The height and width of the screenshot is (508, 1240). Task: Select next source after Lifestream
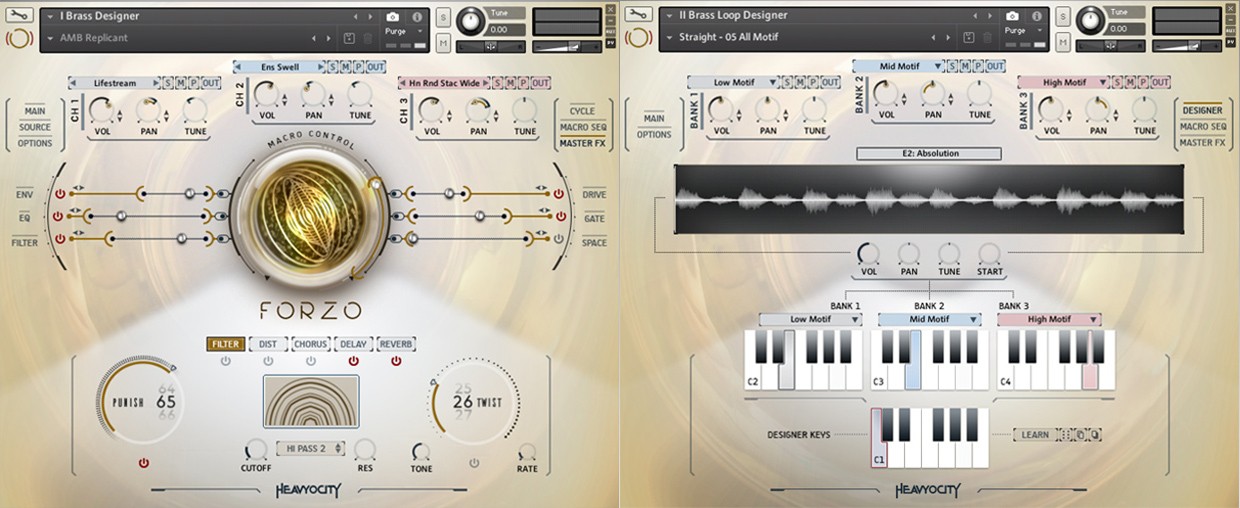coord(155,83)
